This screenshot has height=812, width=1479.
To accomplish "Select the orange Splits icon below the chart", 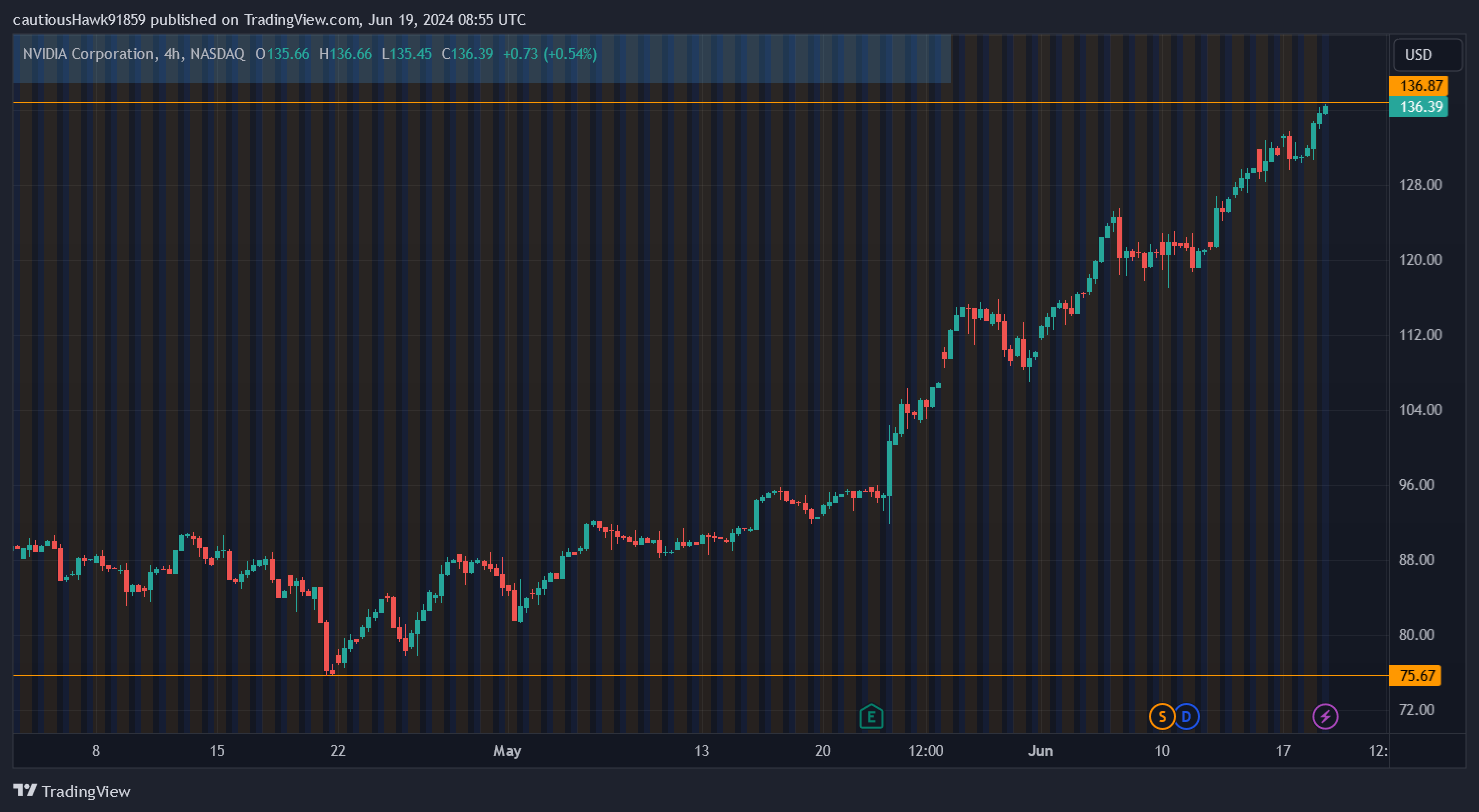I will (x=1161, y=716).
